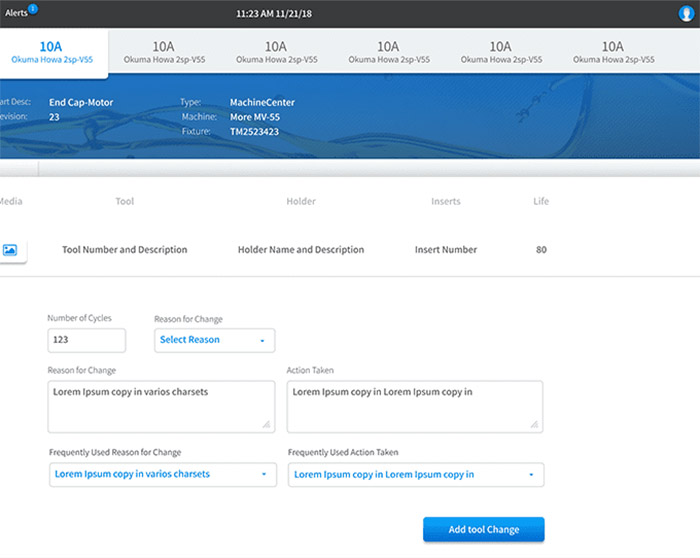The height and width of the screenshot is (558, 700).
Task: Click the Tool column header
Action: point(124,202)
